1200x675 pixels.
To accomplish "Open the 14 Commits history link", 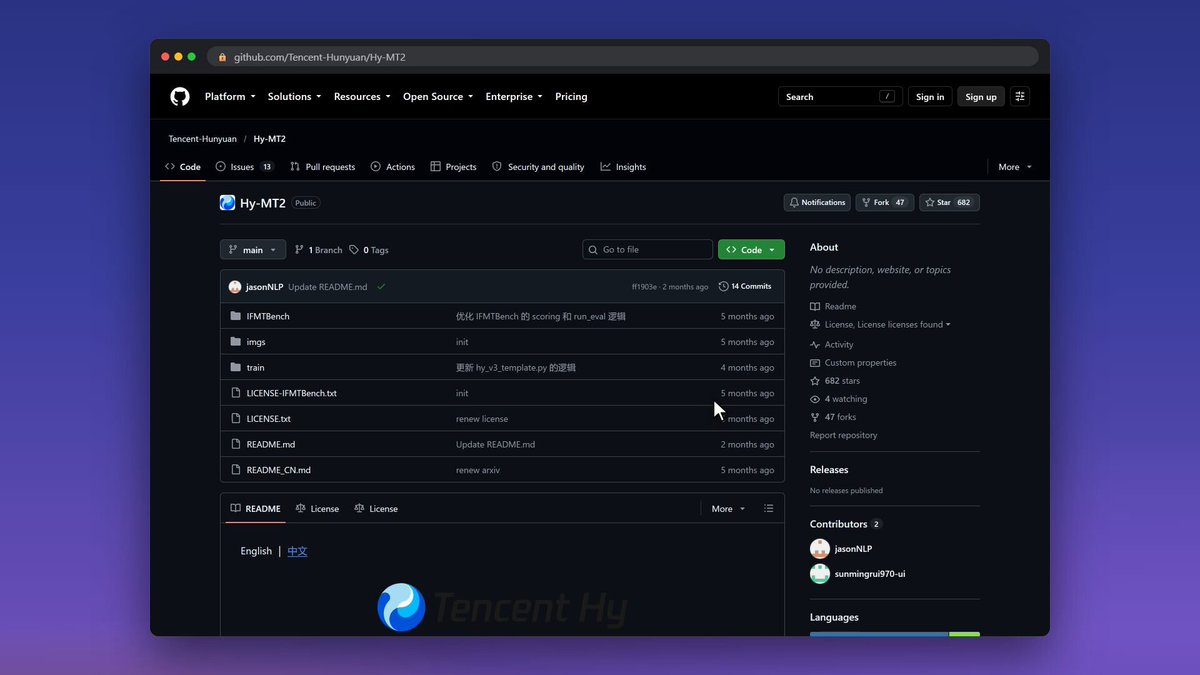I will (745, 287).
